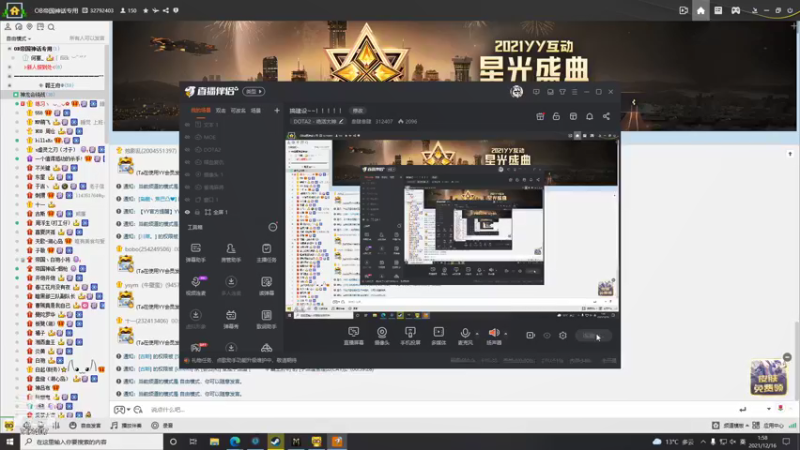This screenshot has width=800, height=450.
Task: Hide the 全屏 1 source with eye icon
Action: click(x=187, y=212)
